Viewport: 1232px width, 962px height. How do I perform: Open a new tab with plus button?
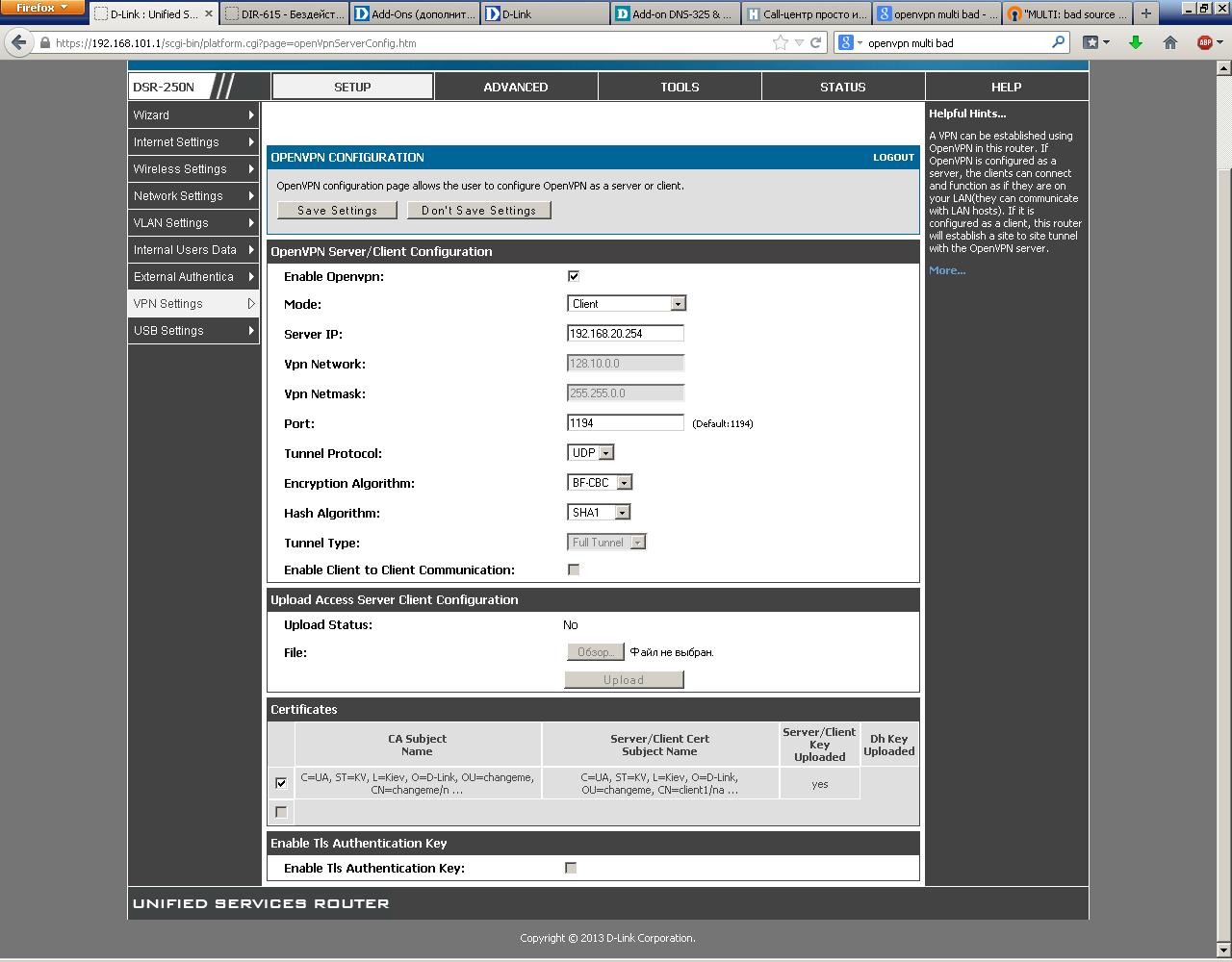[x=1145, y=13]
